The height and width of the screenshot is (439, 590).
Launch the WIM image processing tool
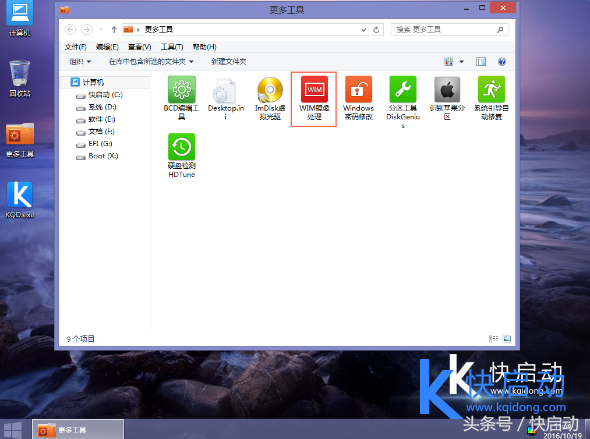point(314,99)
